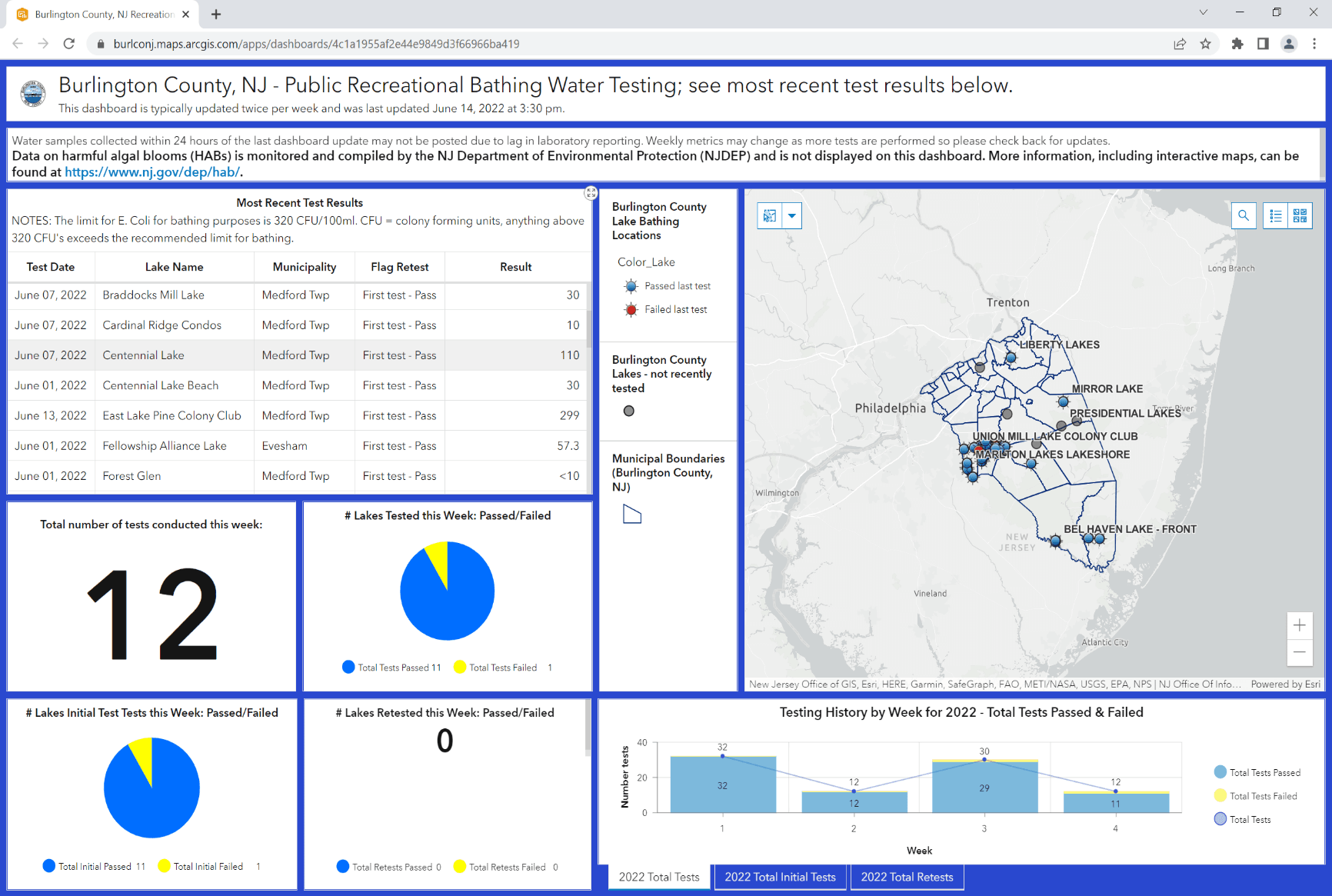Open the basemap gallery grid icon
This screenshot has height=896, width=1332.
point(1300,216)
